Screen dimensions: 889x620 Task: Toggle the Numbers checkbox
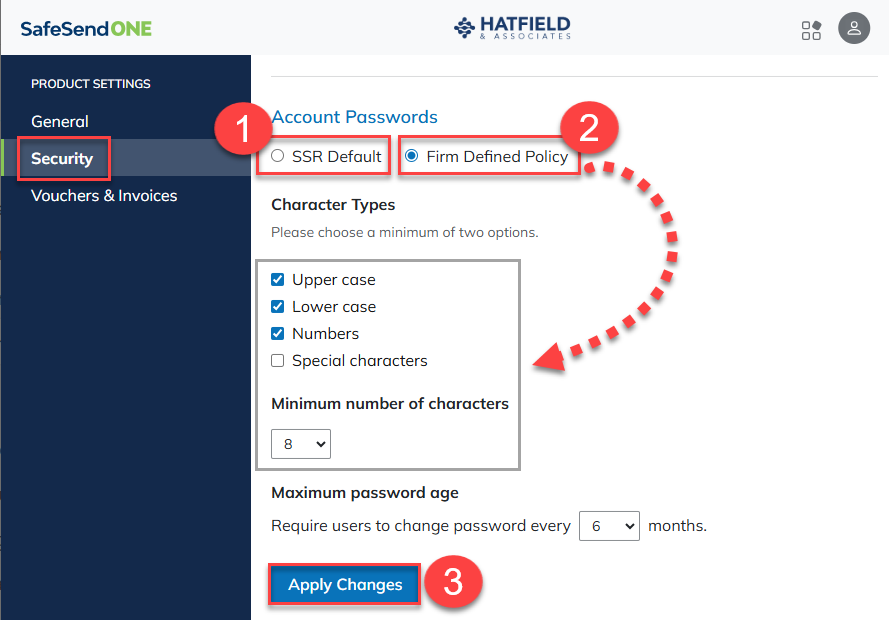[277, 333]
